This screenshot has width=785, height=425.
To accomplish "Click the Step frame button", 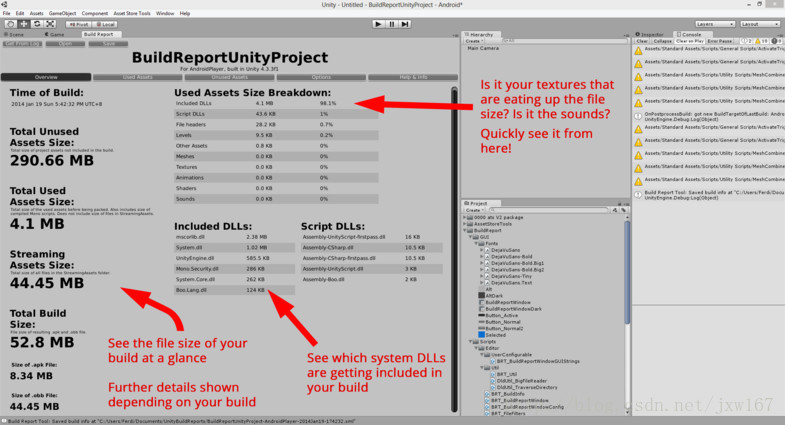I will point(406,24).
